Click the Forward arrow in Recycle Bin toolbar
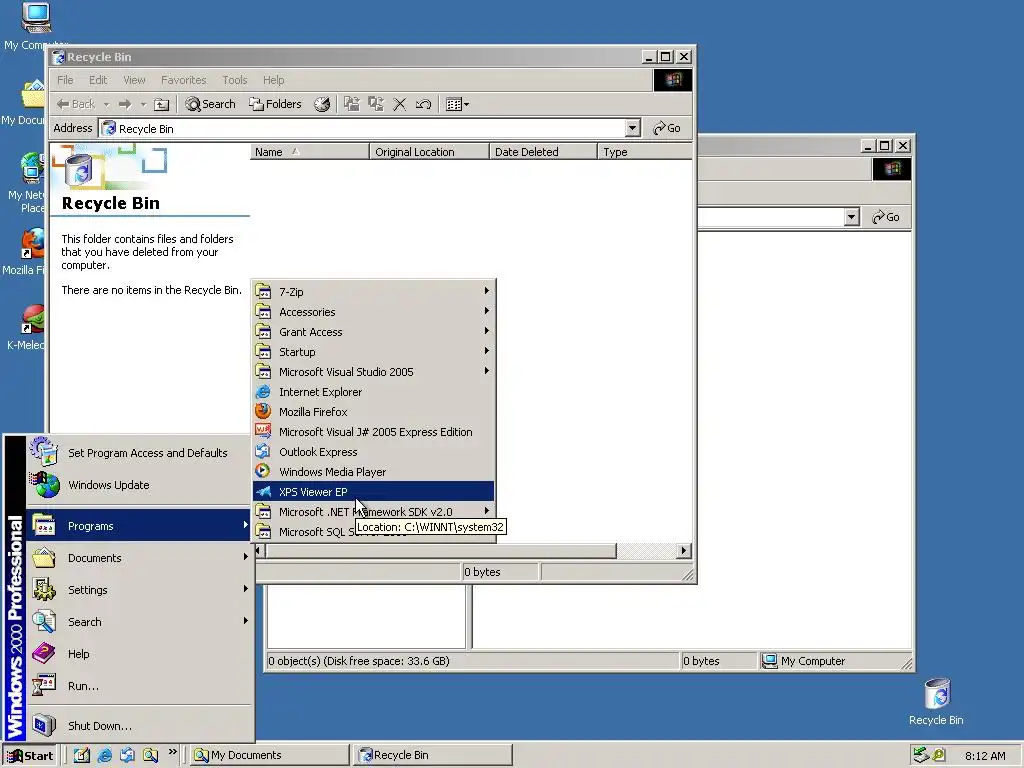This screenshot has width=1024, height=768. [125, 104]
